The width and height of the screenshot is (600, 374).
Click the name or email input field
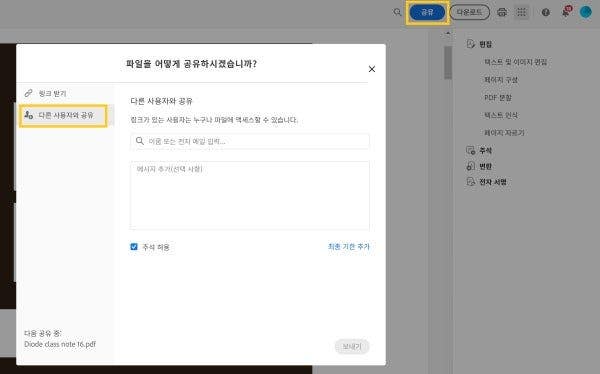tap(250, 141)
